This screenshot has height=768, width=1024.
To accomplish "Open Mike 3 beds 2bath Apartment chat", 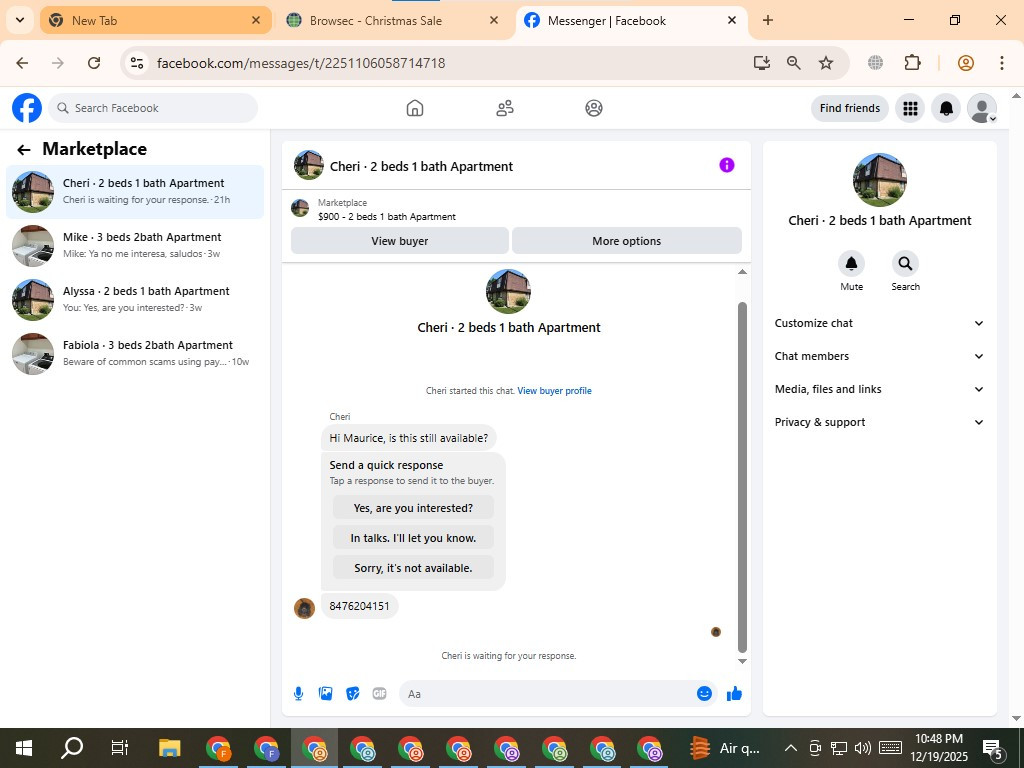I will coord(135,246).
